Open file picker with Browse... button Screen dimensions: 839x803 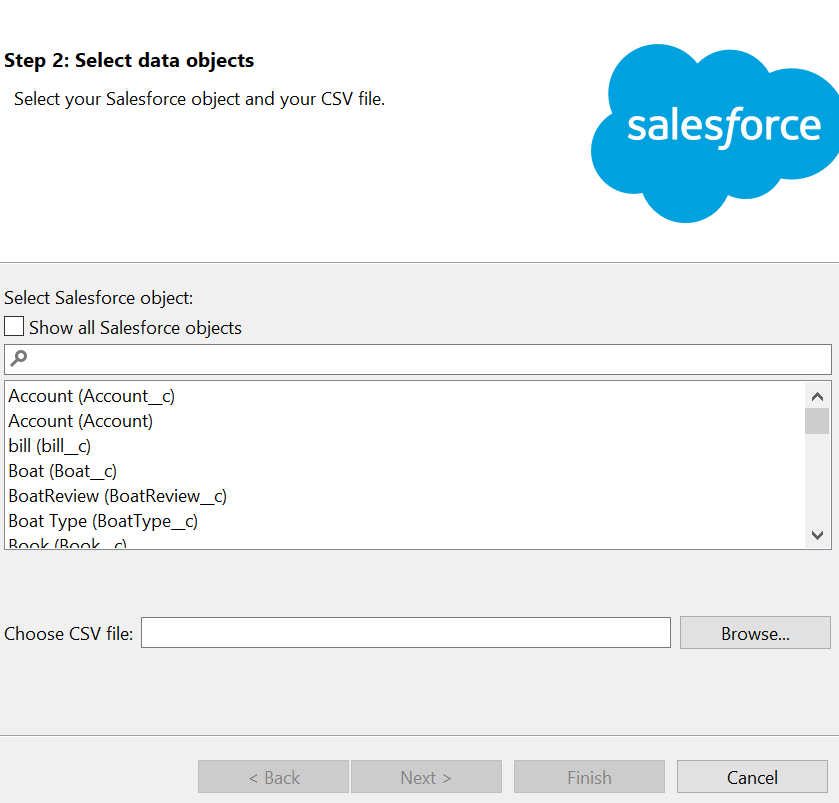click(x=755, y=633)
